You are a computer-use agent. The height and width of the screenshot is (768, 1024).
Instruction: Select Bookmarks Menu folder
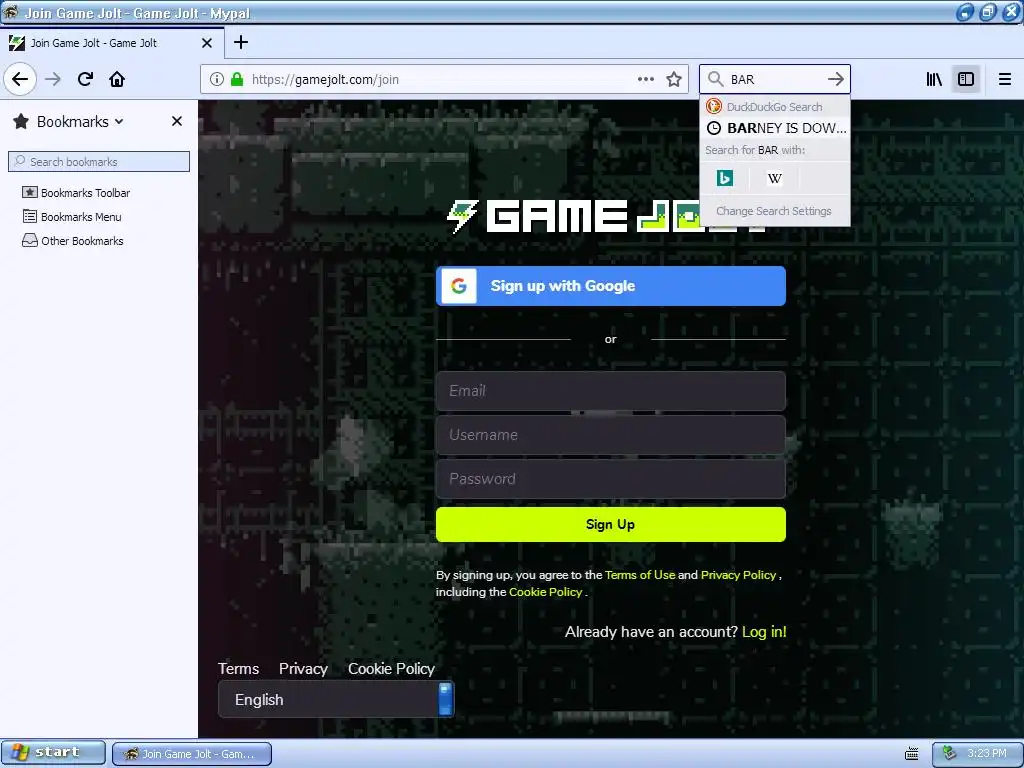72,217
